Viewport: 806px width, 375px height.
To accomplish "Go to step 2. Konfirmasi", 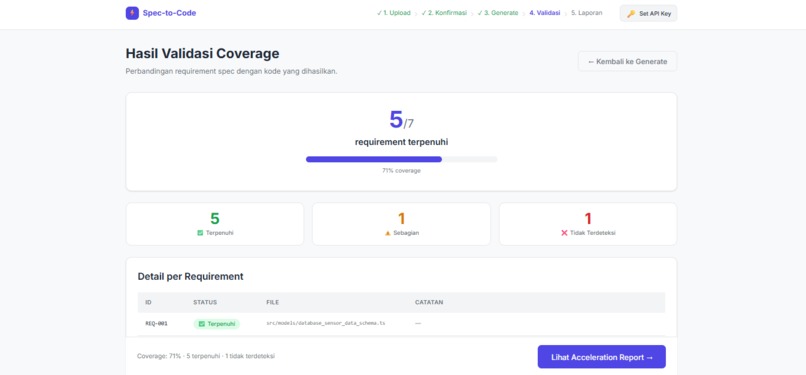I will click(x=444, y=13).
